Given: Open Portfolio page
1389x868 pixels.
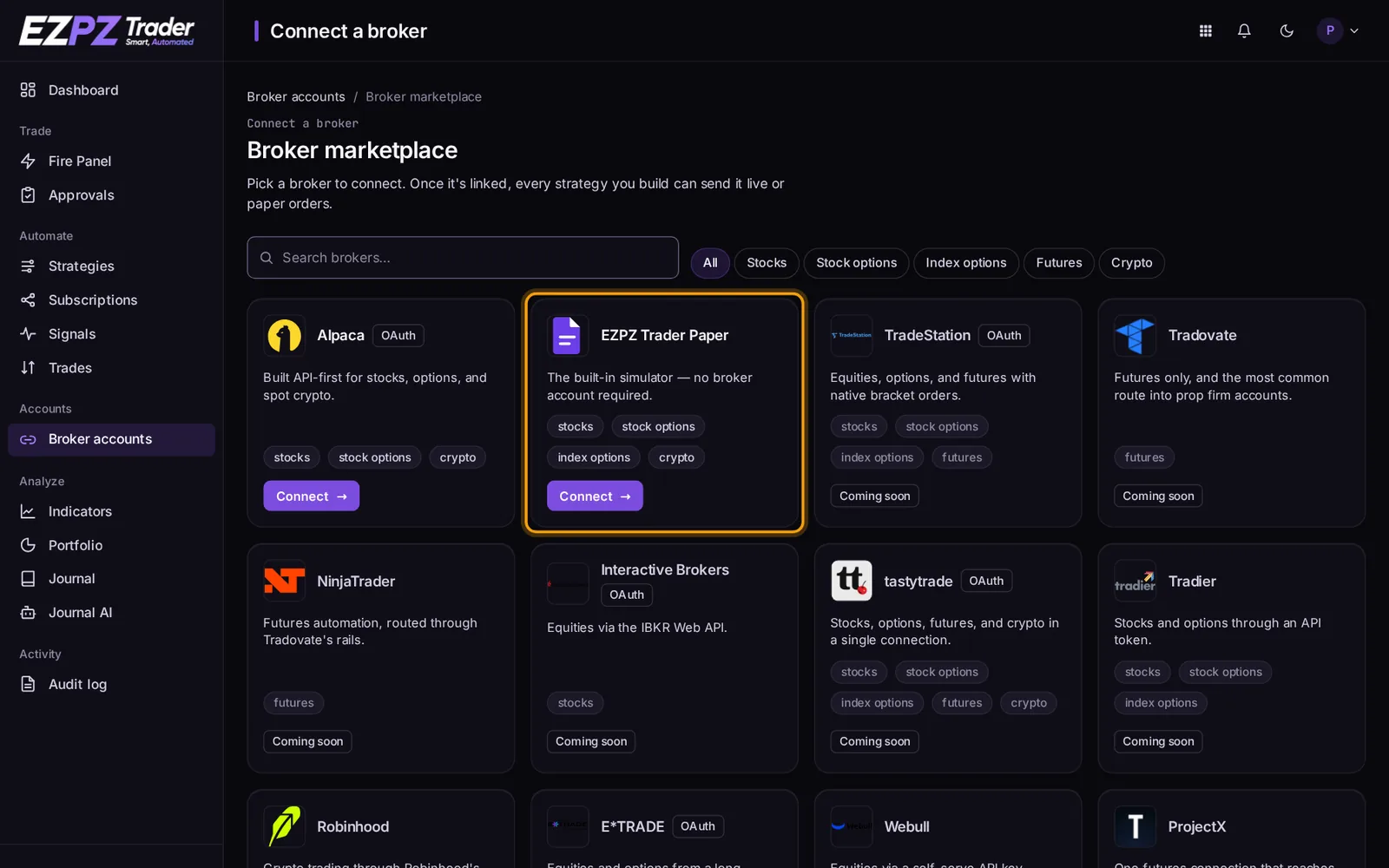Looking at the screenshot, I should point(111,545).
